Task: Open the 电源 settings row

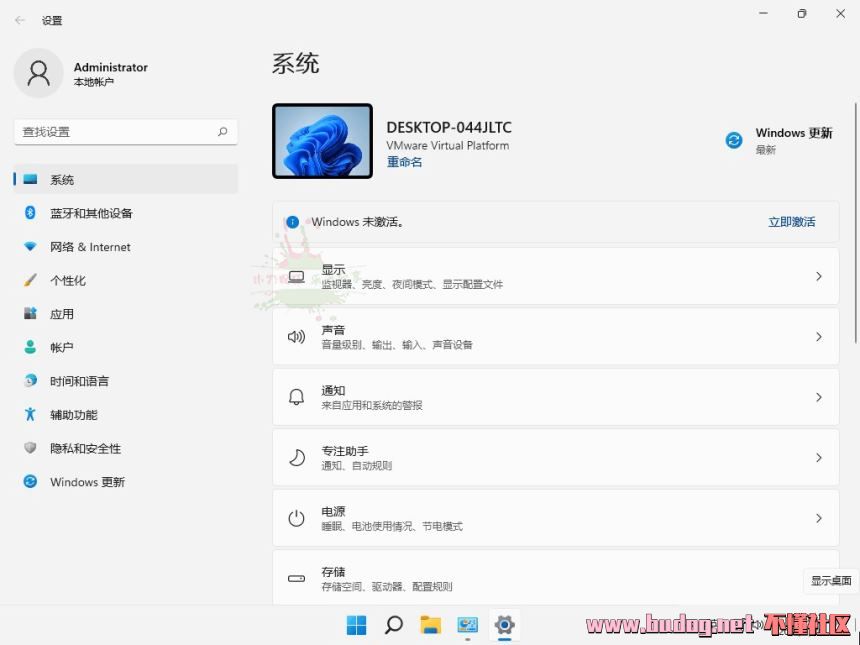Action: tap(555, 518)
